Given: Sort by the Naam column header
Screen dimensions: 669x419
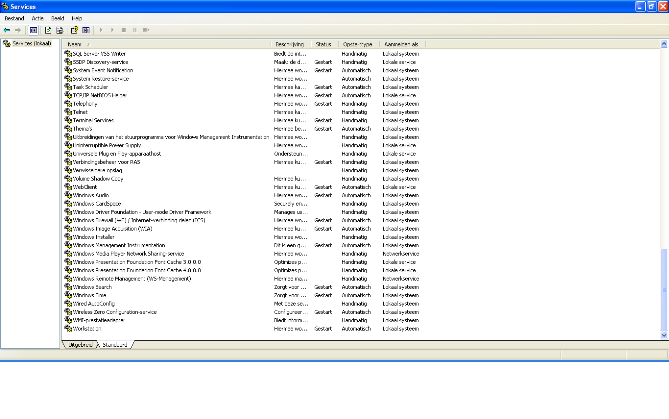Looking at the screenshot, I should [x=166, y=44].
